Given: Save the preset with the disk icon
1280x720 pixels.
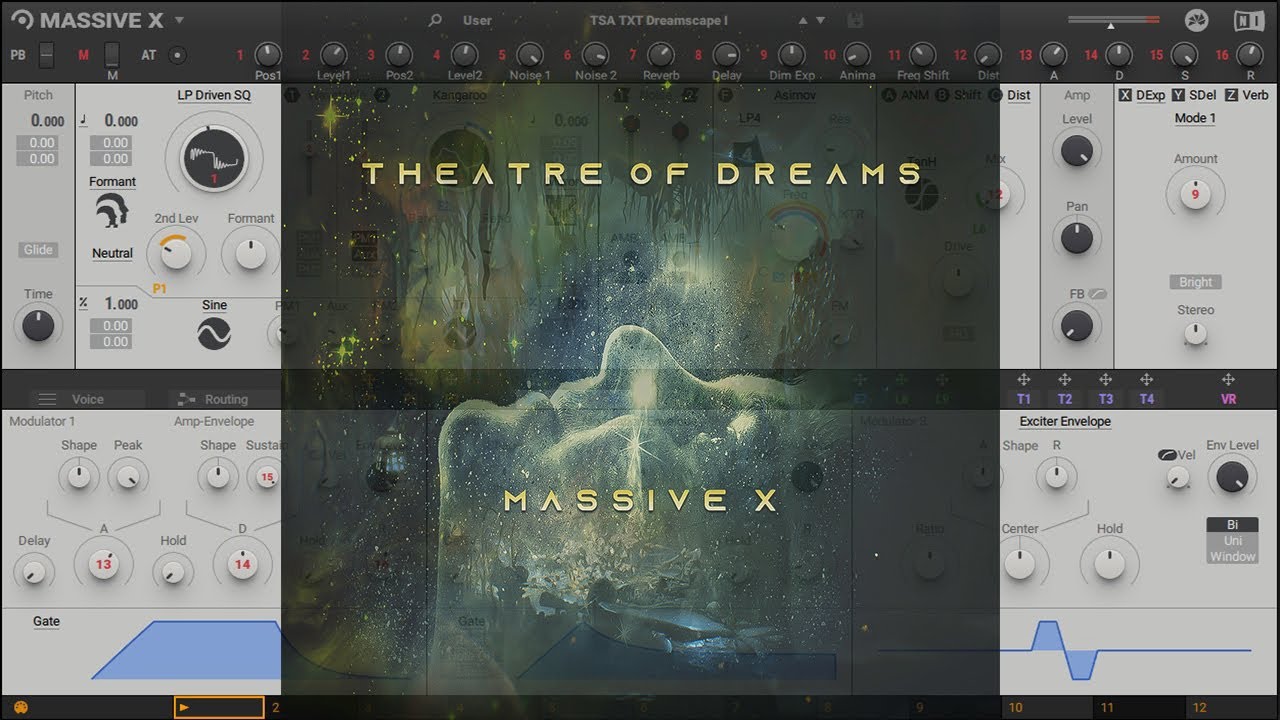Looking at the screenshot, I should 855,20.
